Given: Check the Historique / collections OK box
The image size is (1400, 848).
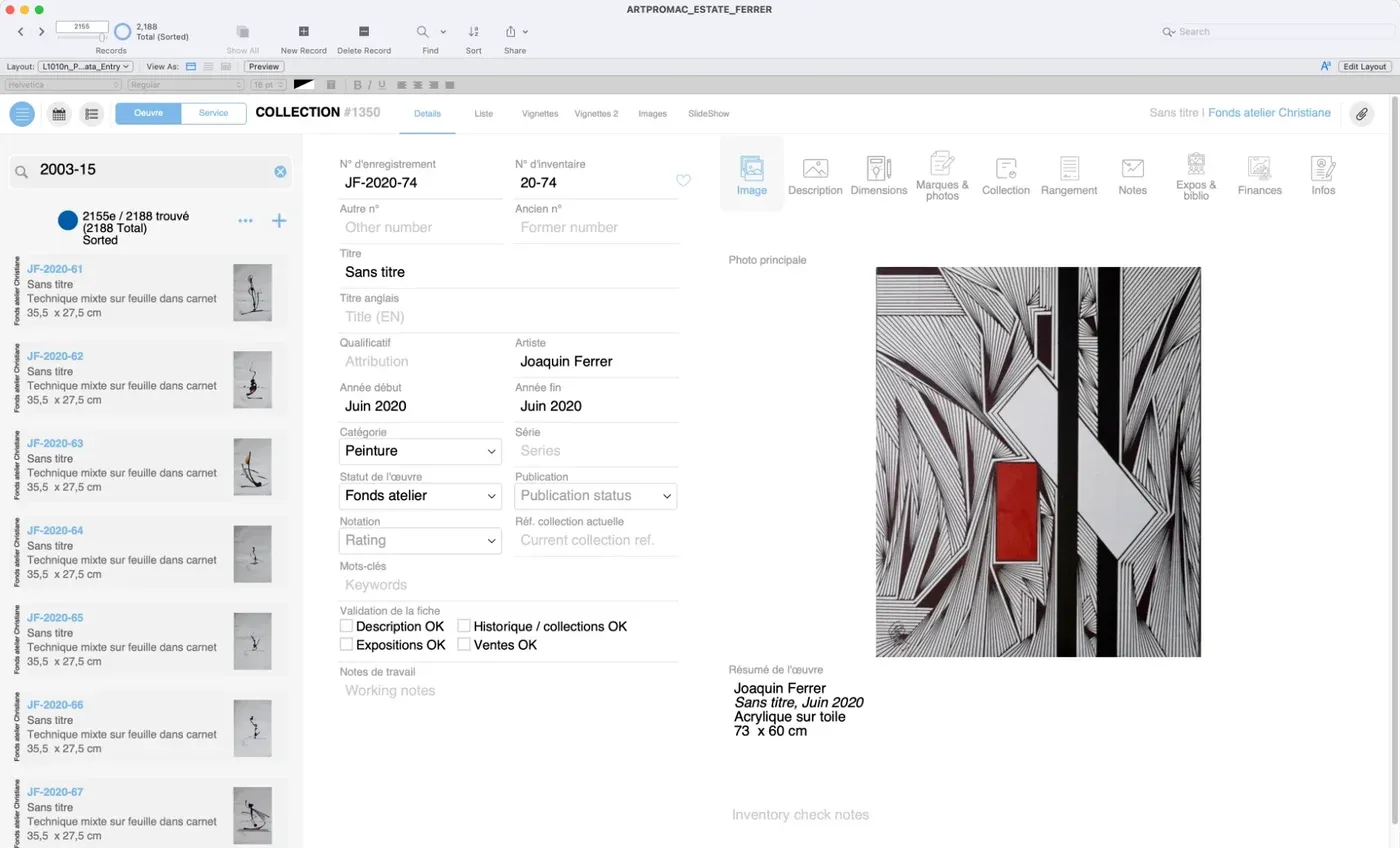Looking at the screenshot, I should (464, 626).
